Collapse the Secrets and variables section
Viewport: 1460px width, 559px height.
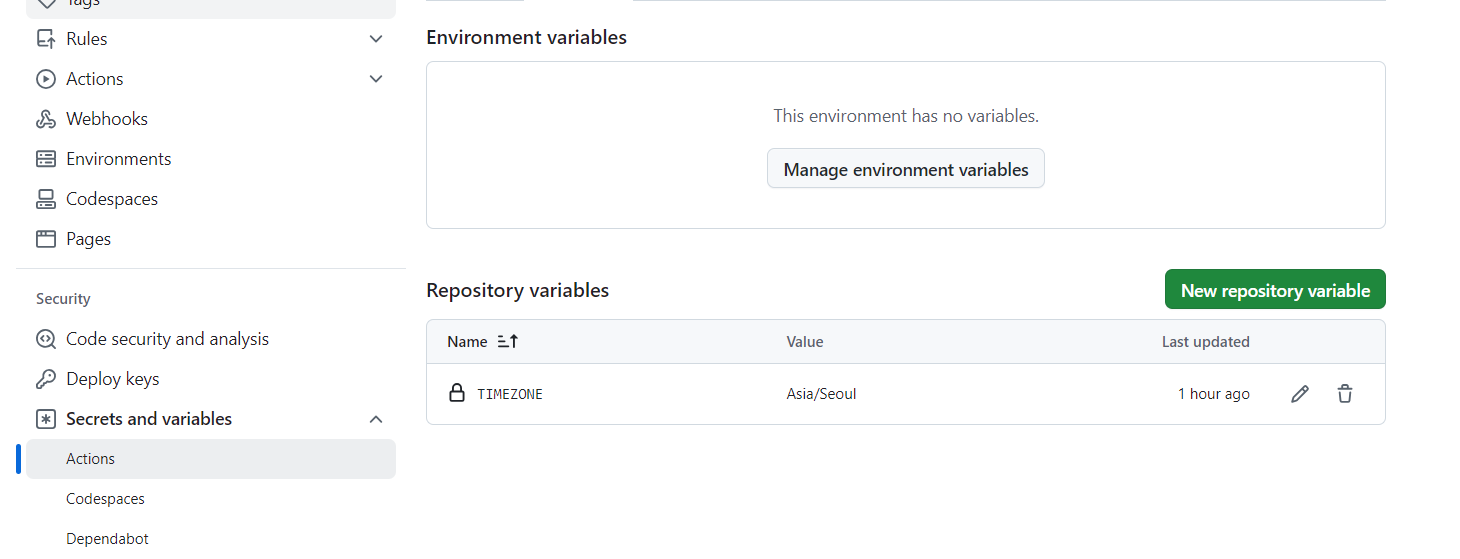tap(376, 419)
